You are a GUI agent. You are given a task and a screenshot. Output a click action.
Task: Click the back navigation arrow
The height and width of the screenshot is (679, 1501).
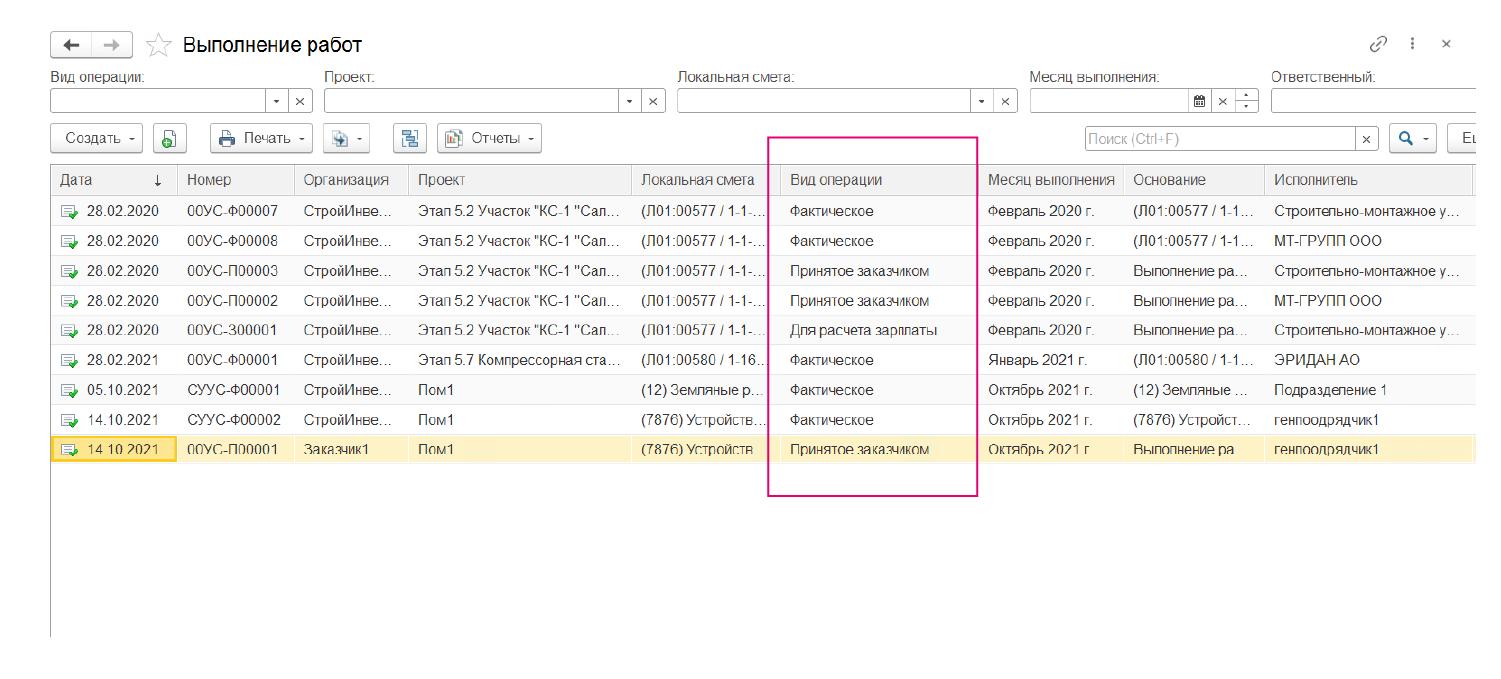pos(70,45)
